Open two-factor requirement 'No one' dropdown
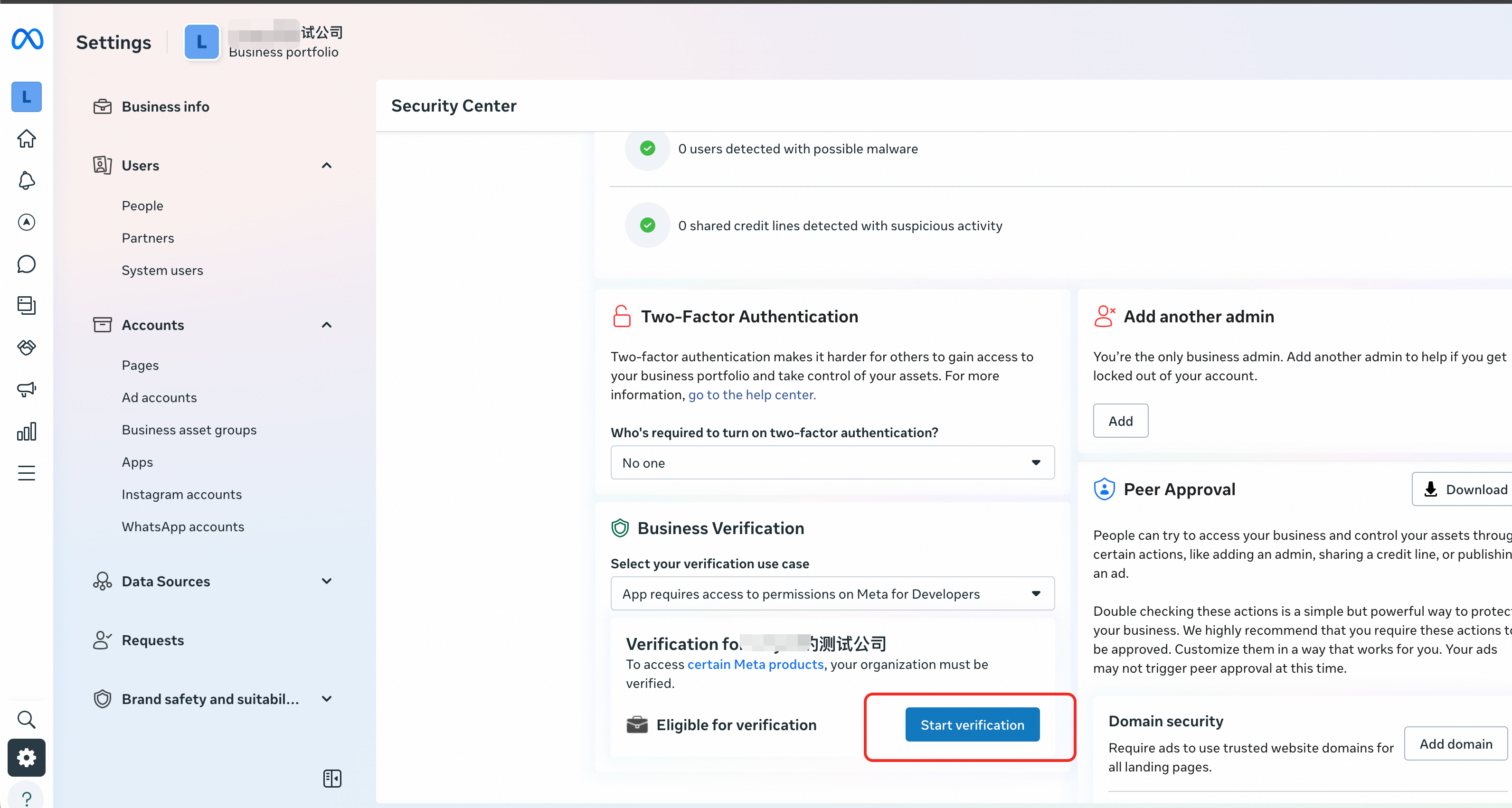Image resolution: width=1512 pixels, height=808 pixels. 832,462
